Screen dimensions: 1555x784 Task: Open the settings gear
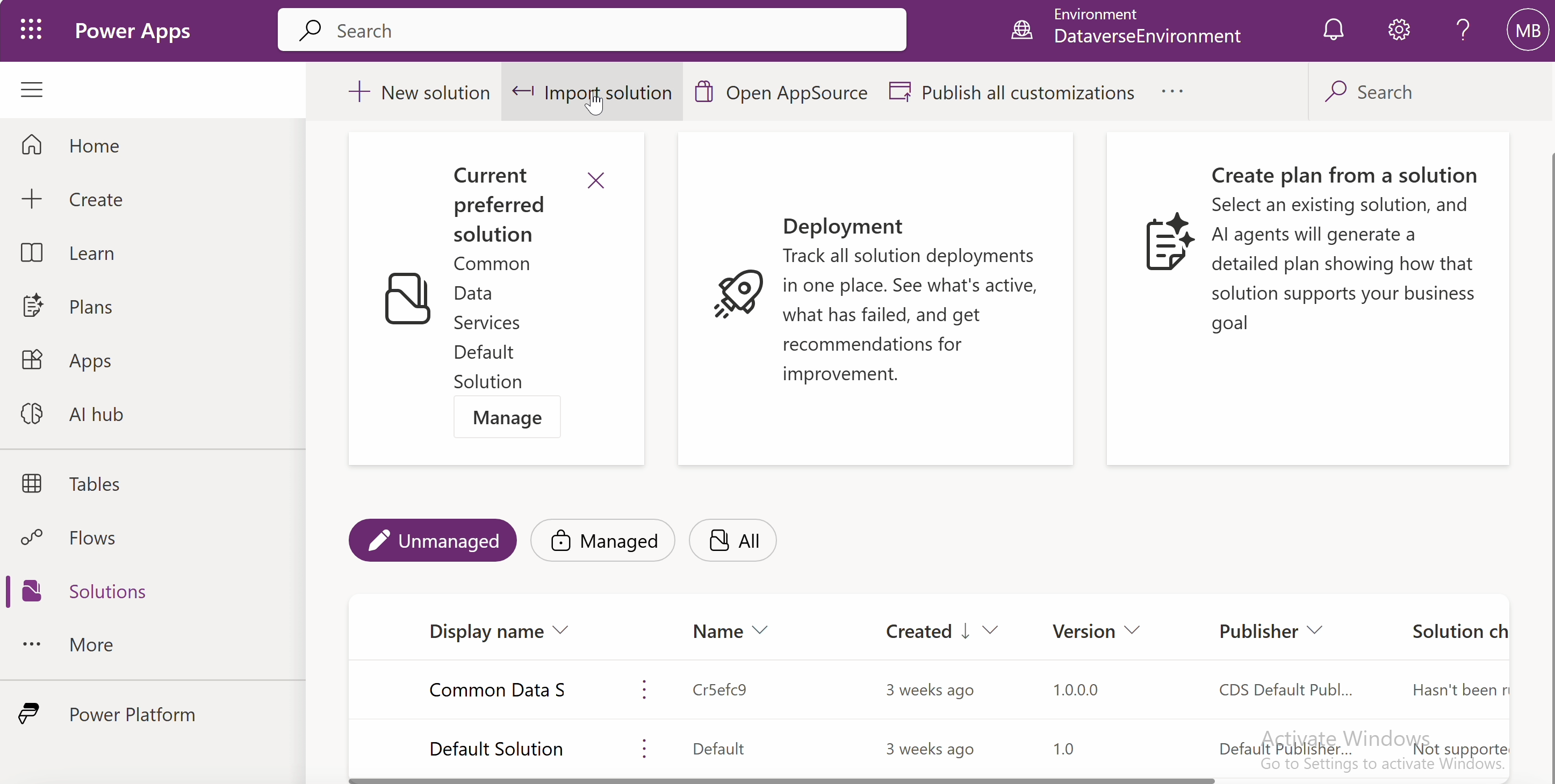1399,30
